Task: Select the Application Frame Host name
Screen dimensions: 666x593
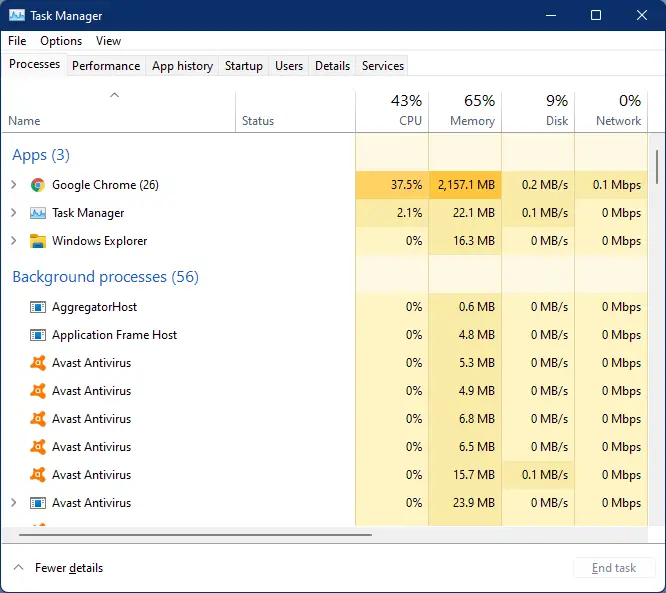Action: (x=114, y=335)
